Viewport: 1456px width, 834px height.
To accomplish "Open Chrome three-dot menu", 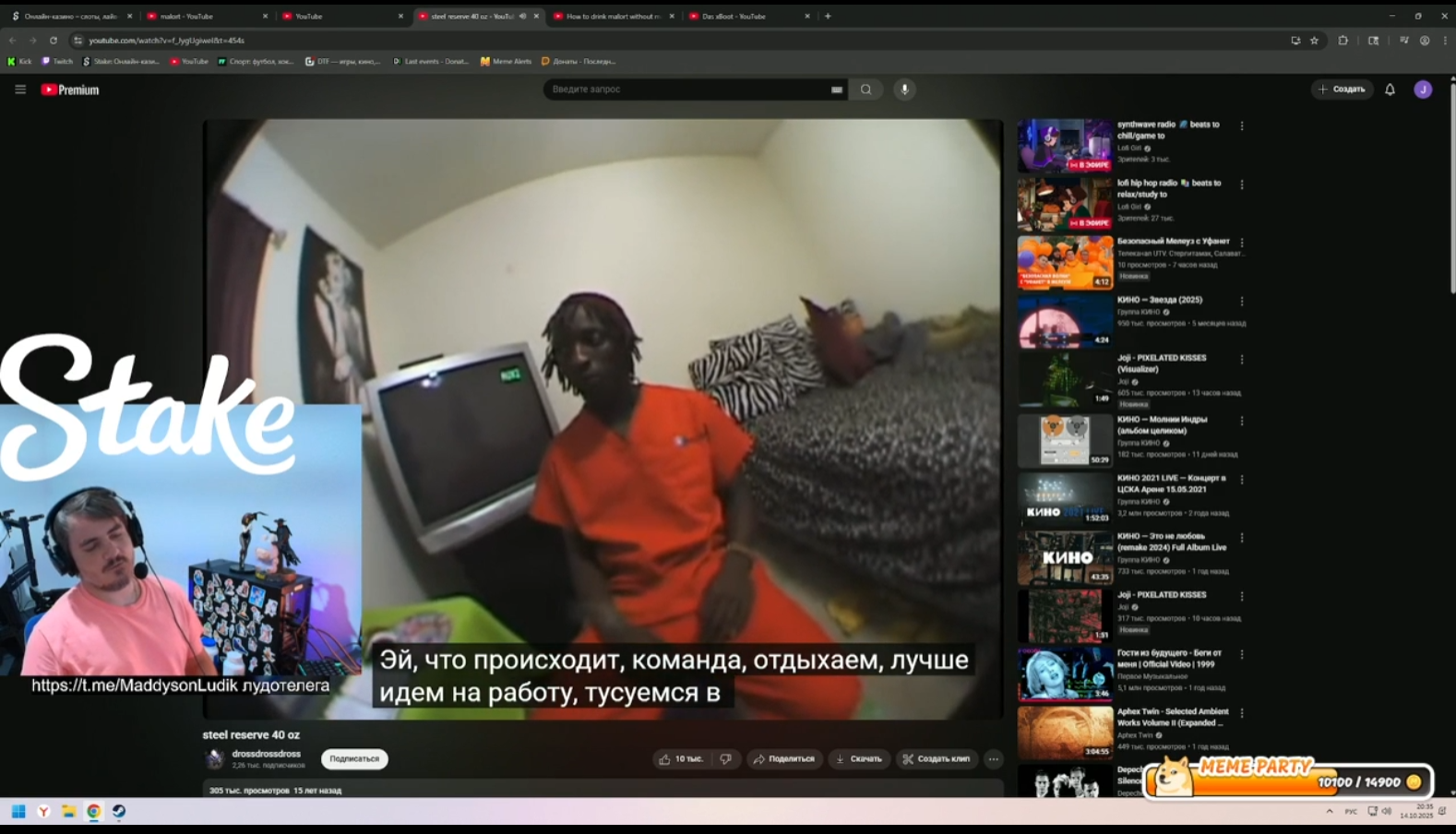I will coord(1445,41).
